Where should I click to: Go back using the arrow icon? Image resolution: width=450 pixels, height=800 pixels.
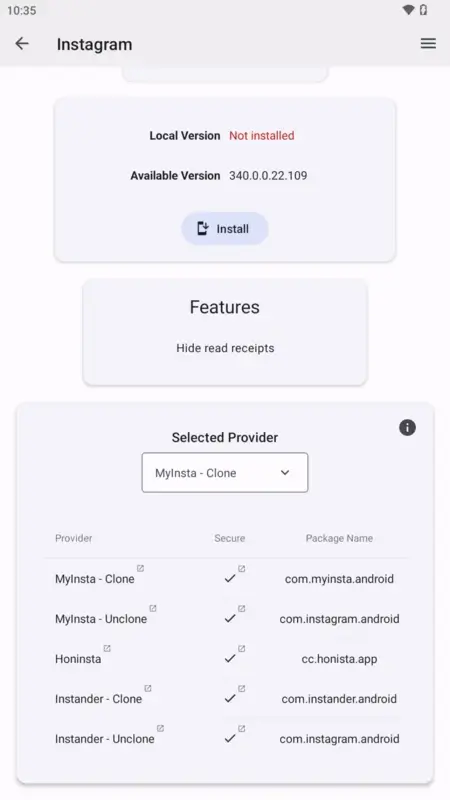coord(22,44)
